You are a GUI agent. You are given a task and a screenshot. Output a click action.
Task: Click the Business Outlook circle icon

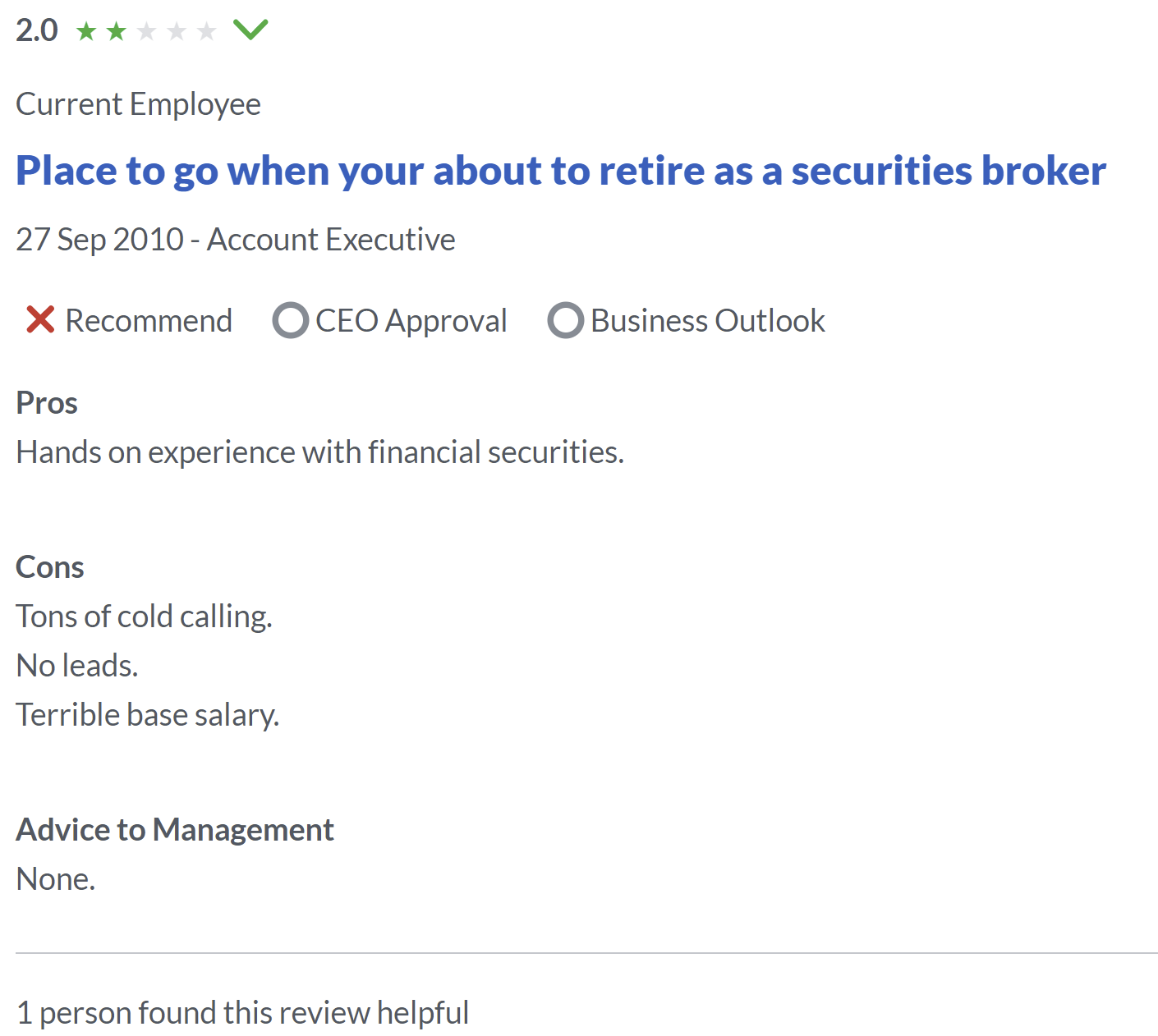pyautogui.click(x=566, y=320)
